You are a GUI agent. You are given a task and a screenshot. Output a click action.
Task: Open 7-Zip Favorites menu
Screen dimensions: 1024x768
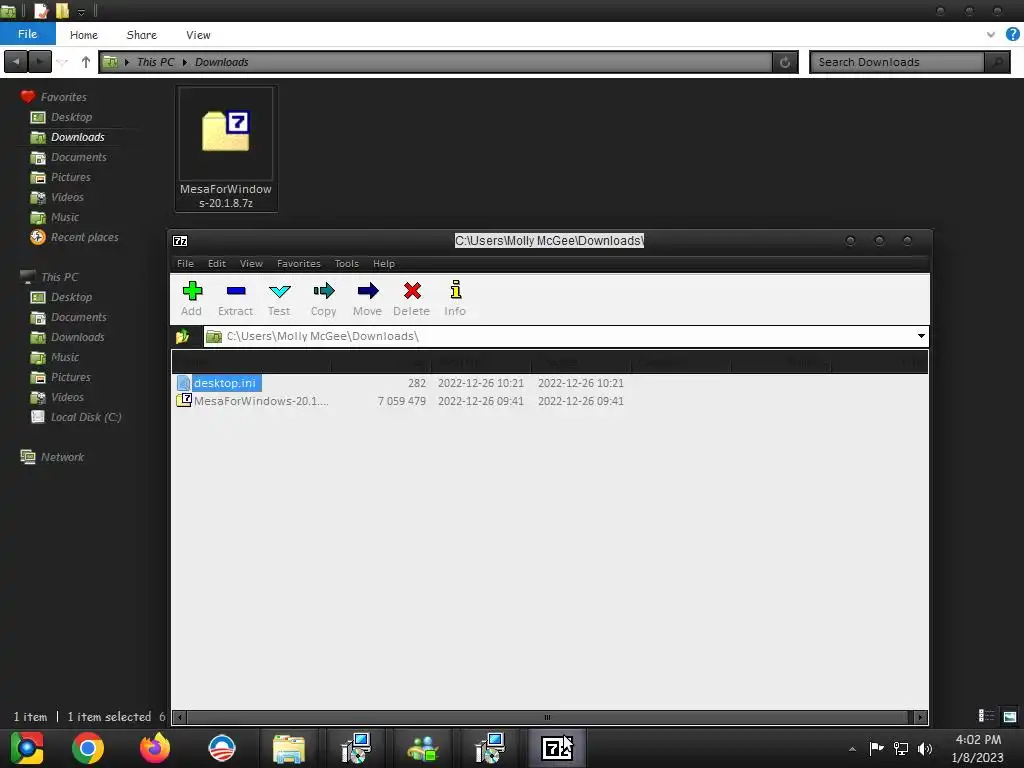coord(298,264)
